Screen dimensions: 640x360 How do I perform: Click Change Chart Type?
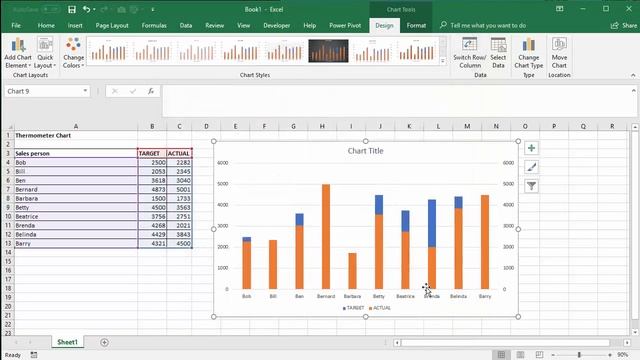529,53
